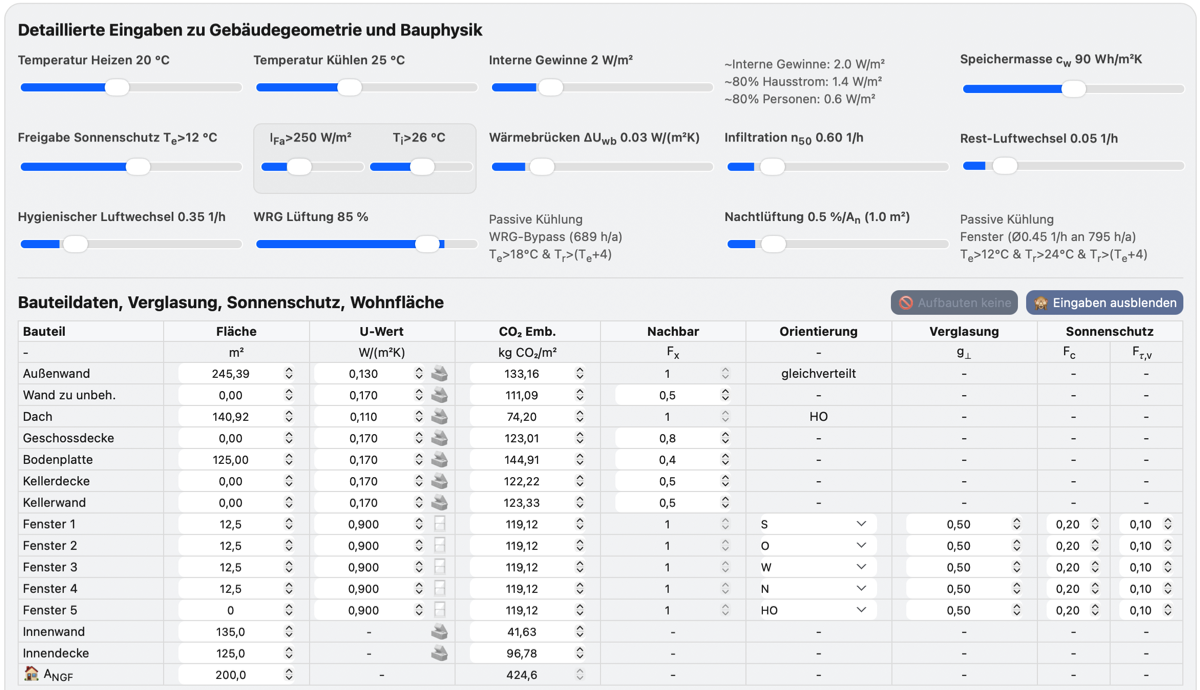The height and width of the screenshot is (690, 1200).
Task: Click the Temperatur Heizen slider handle
Action: 117,87
